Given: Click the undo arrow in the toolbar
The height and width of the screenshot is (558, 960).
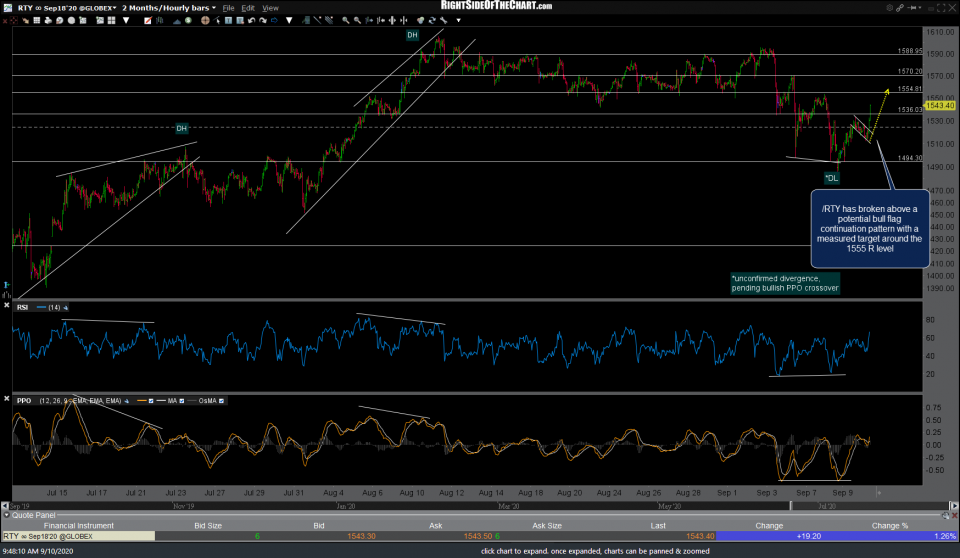Looking at the screenshot, I should click(251, 20).
